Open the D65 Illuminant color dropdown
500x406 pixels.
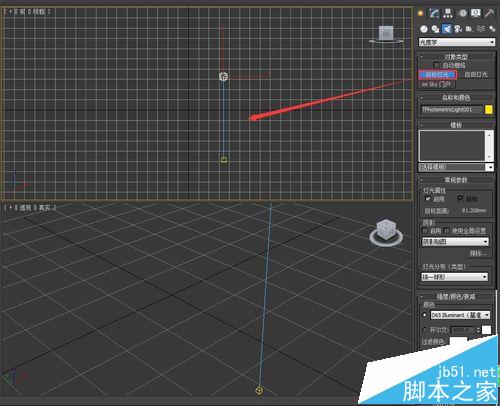pyautogui.click(x=460, y=315)
